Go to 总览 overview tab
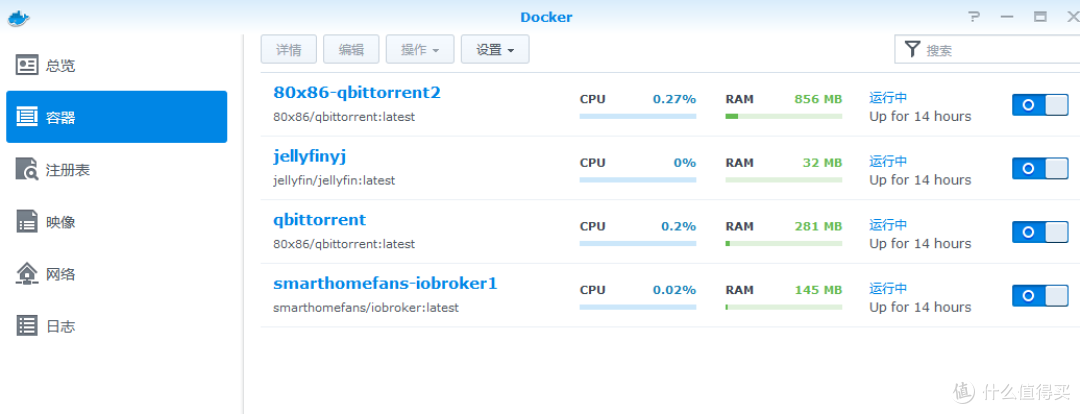Image resolution: width=1080 pixels, height=414 pixels. click(116, 66)
